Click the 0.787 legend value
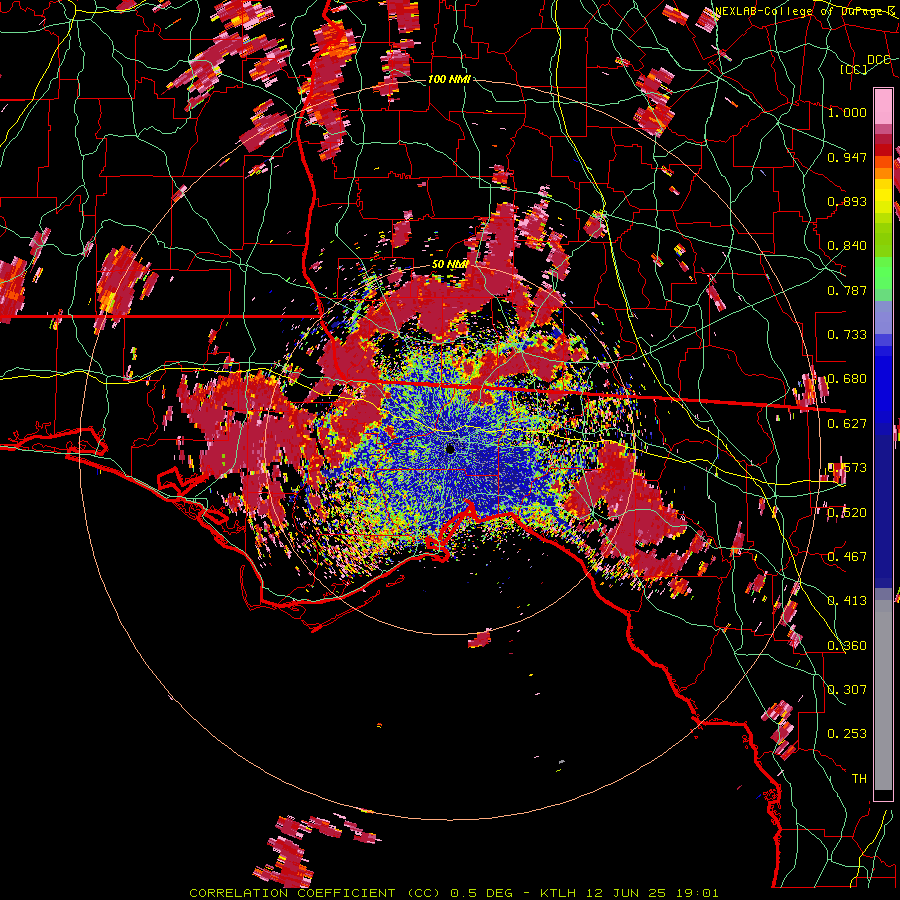This screenshot has height=900, width=900. coord(847,290)
